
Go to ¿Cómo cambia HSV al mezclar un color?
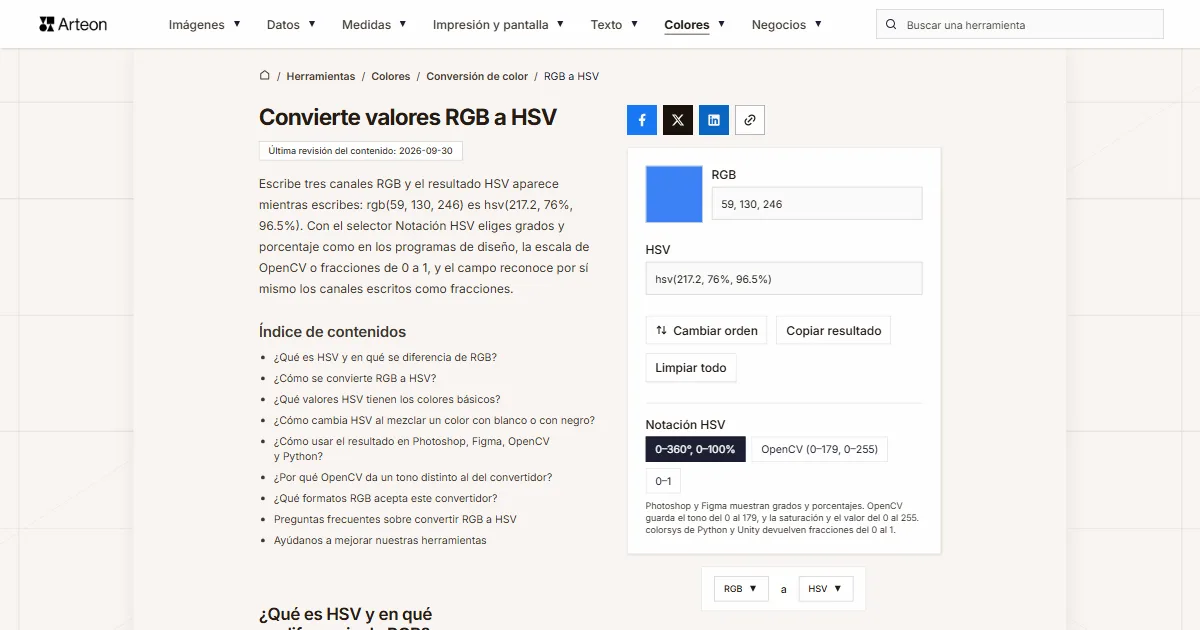pos(434,420)
